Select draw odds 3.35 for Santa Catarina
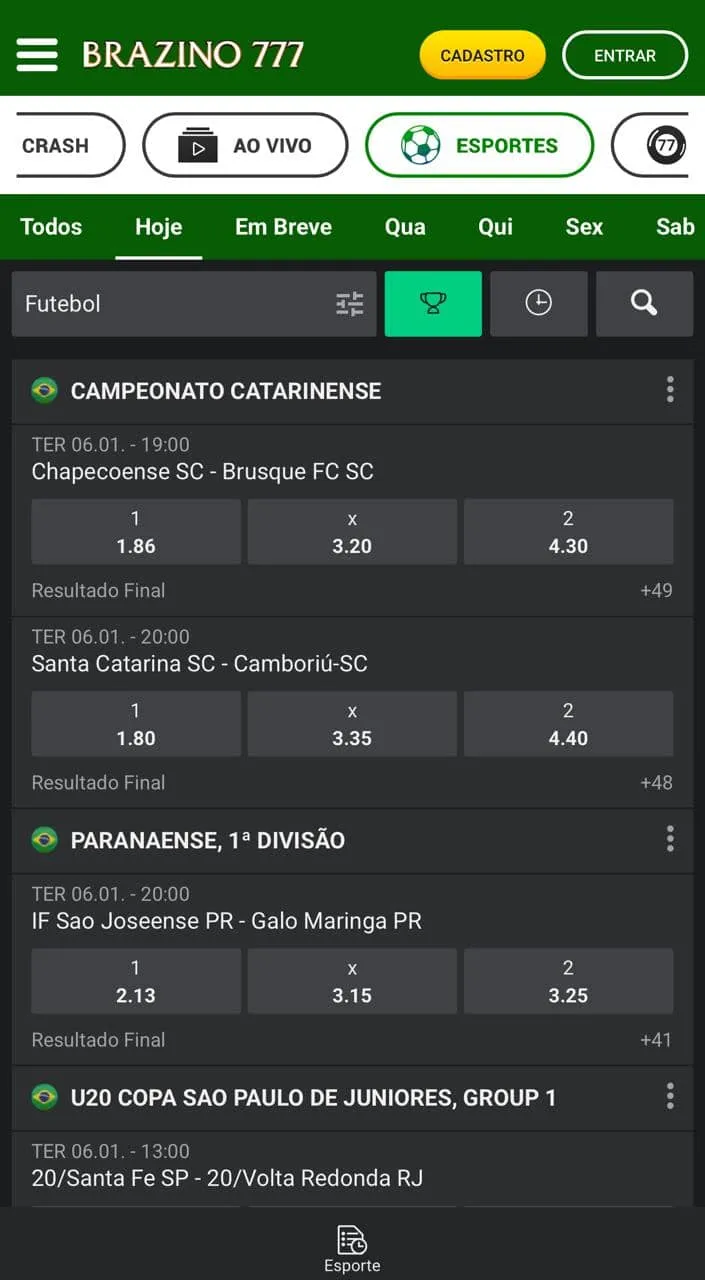The height and width of the screenshot is (1280, 705). (352, 723)
